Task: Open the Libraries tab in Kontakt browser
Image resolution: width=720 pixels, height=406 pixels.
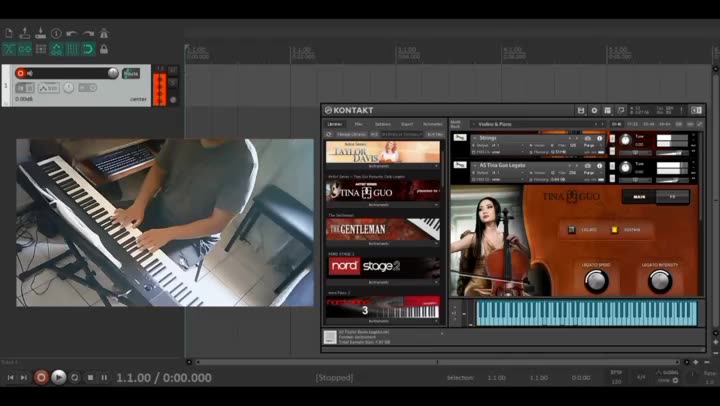Action: (x=334, y=124)
